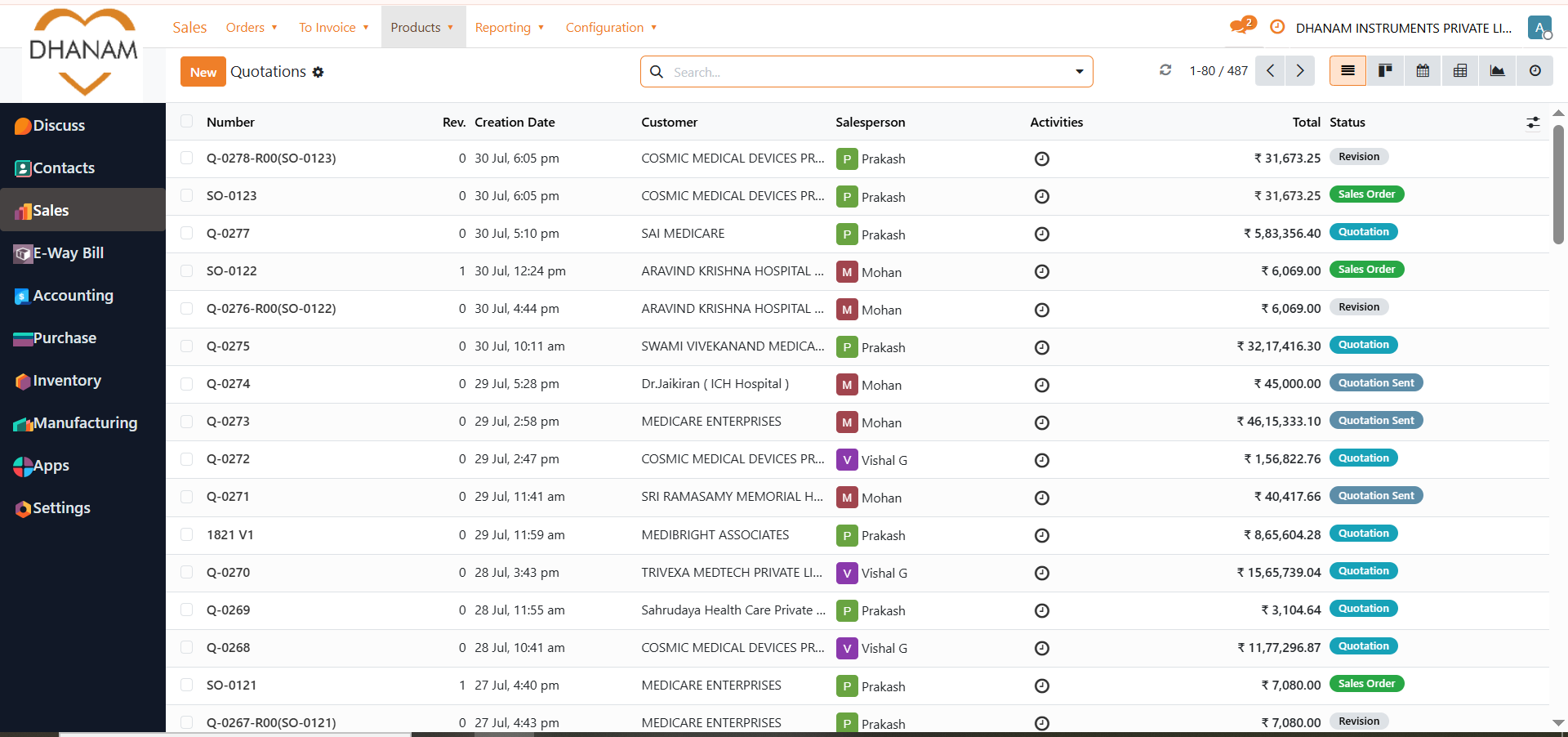Tick checkbox for Q-0275 row

pos(187,346)
